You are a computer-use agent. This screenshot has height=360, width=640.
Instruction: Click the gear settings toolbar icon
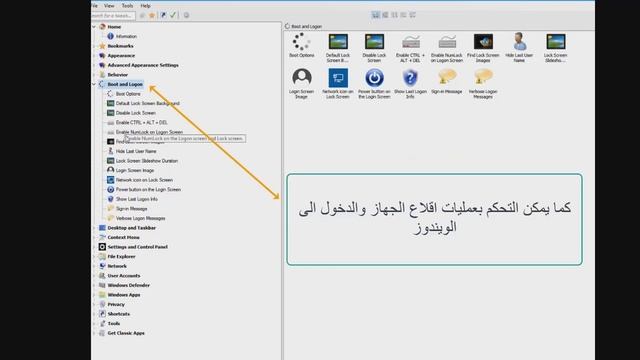pyautogui.click(x=186, y=15)
